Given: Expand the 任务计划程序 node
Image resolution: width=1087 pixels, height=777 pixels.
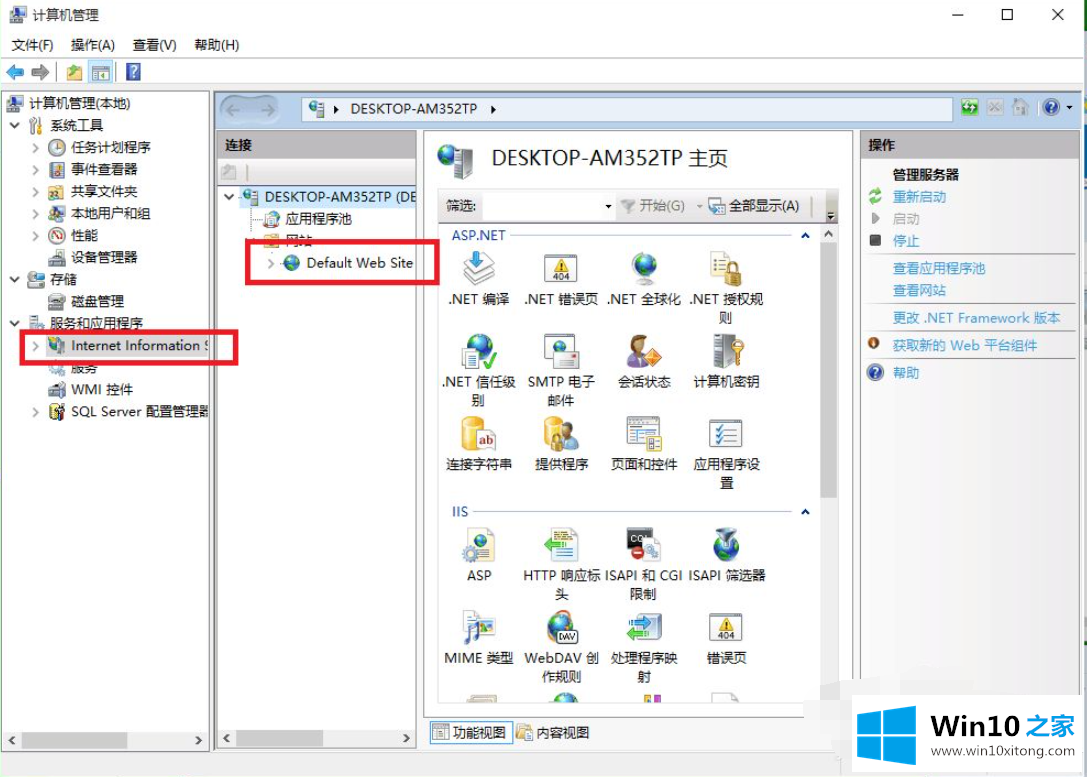Looking at the screenshot, I should click(x=35, y=148).
